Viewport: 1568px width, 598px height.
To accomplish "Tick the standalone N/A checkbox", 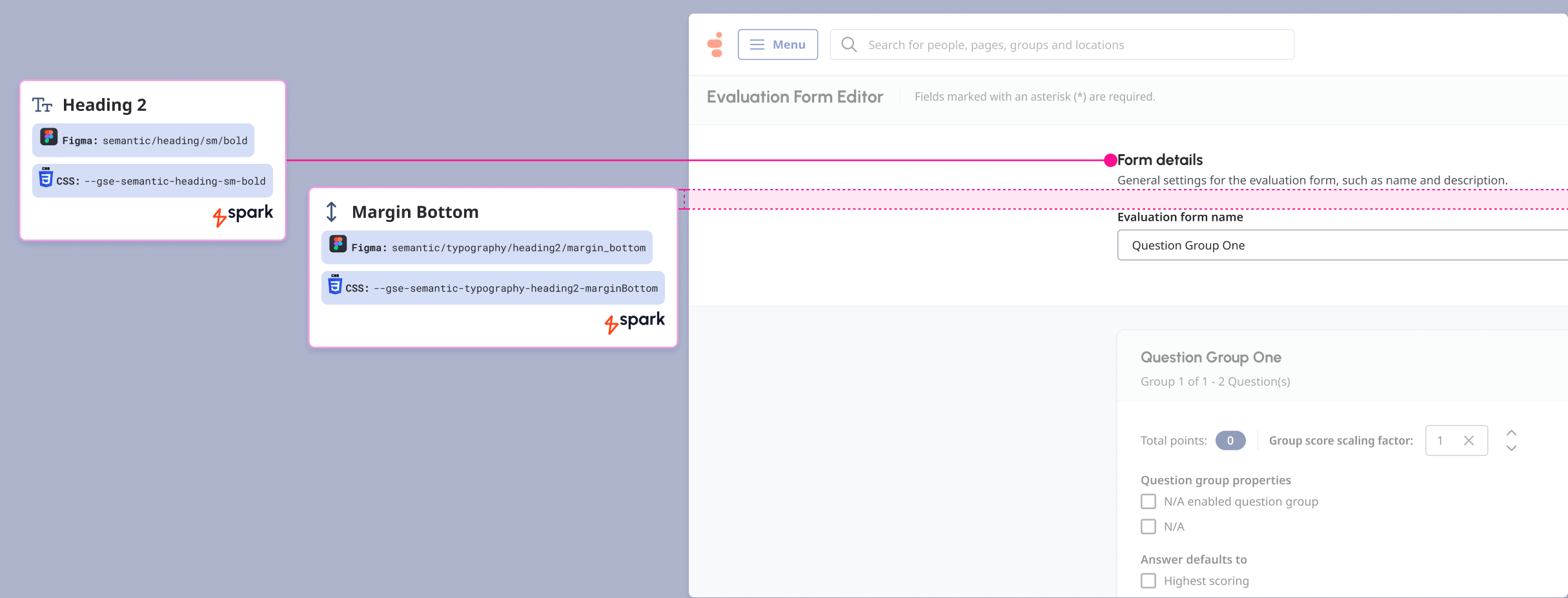I will (x=1148, y=526).
